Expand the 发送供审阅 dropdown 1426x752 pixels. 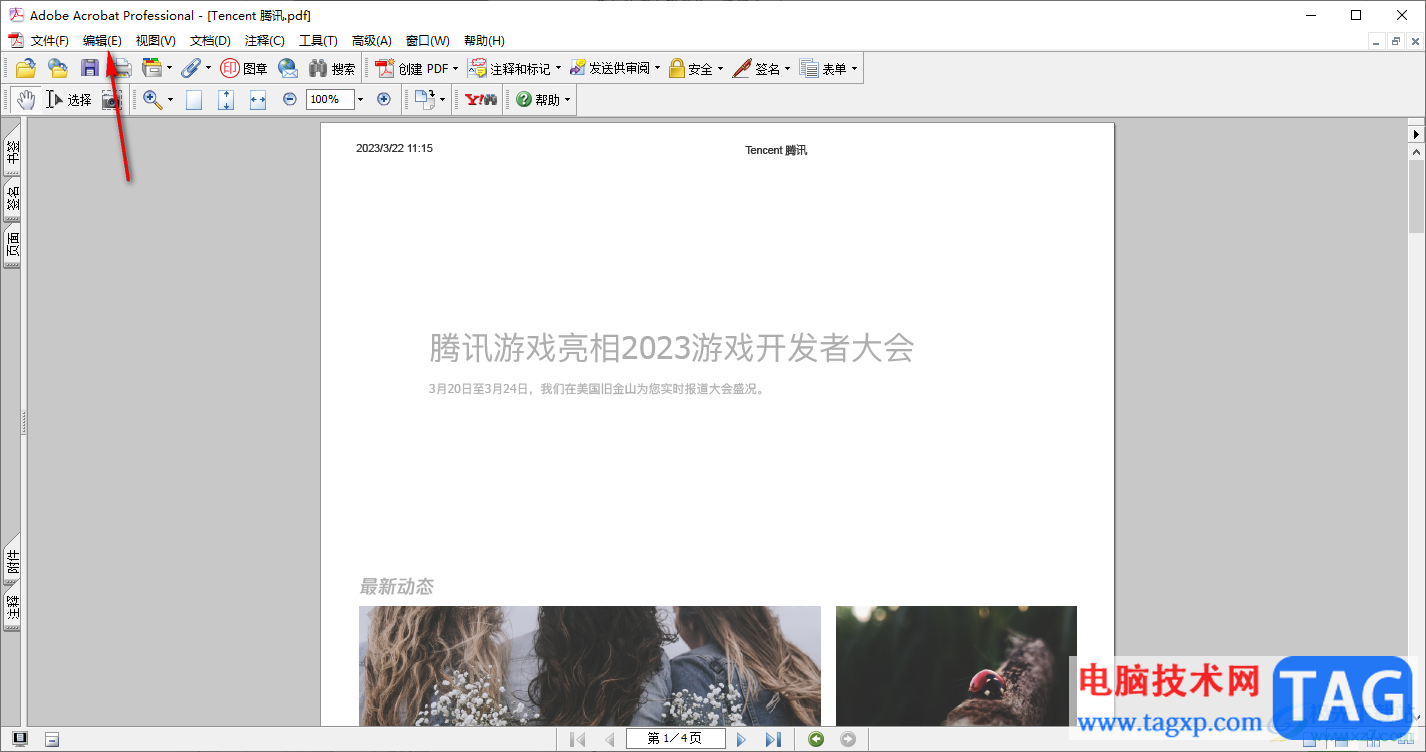[657, 69]
